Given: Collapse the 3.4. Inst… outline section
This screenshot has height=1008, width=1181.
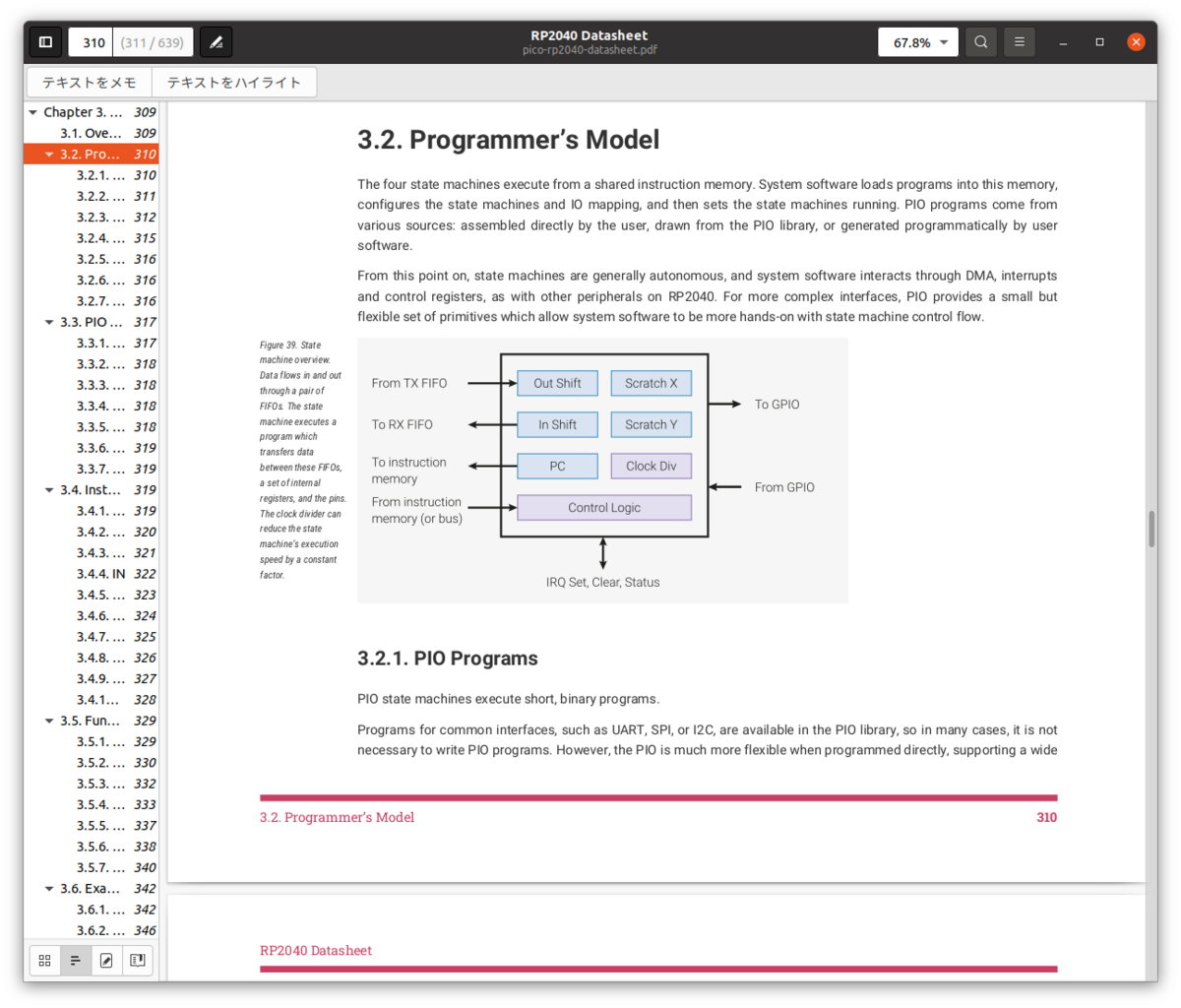Looking at the screenshot, I should click(49, 490).
